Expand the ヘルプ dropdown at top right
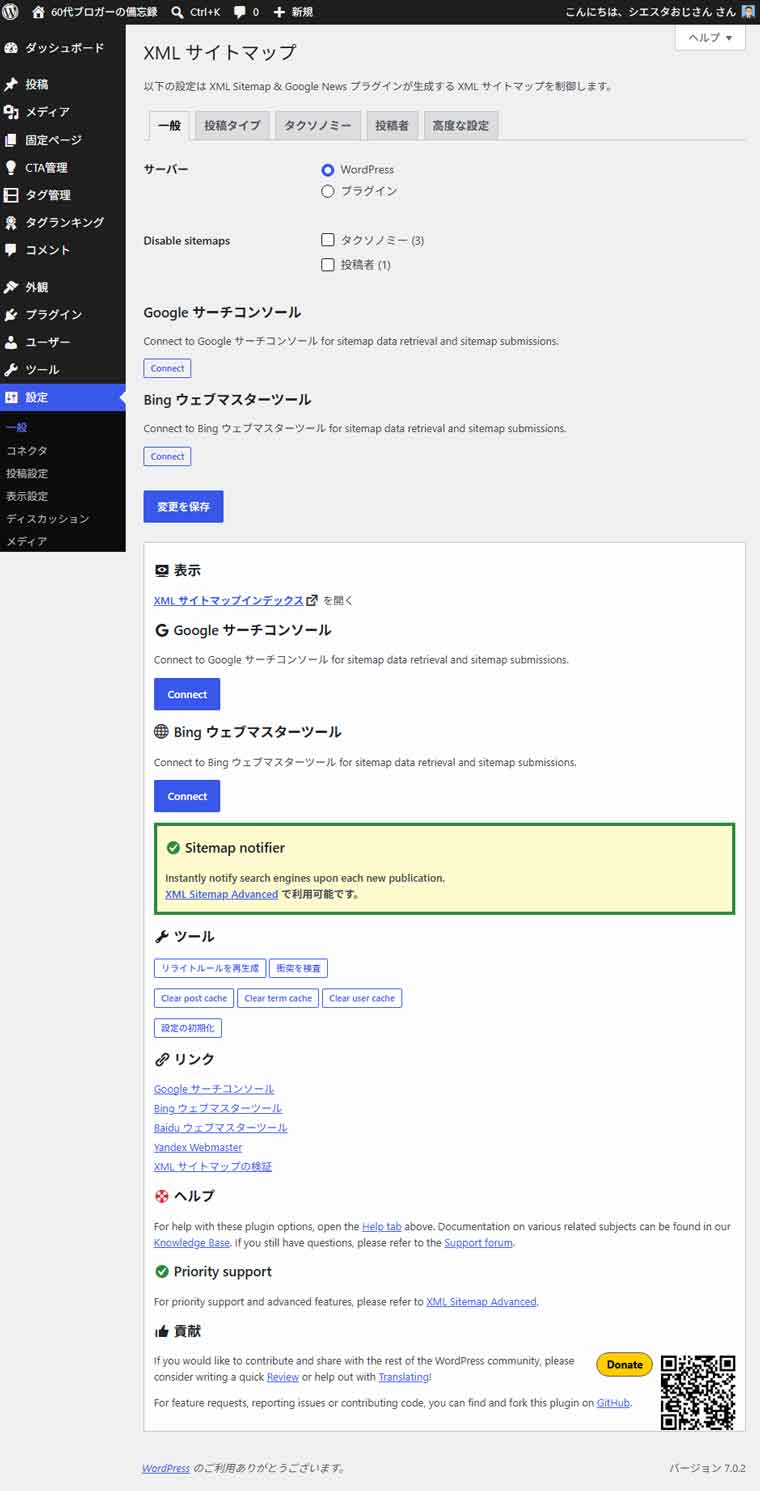The image size is (760, 1491). pyautogui.click(x=710, y=38)
